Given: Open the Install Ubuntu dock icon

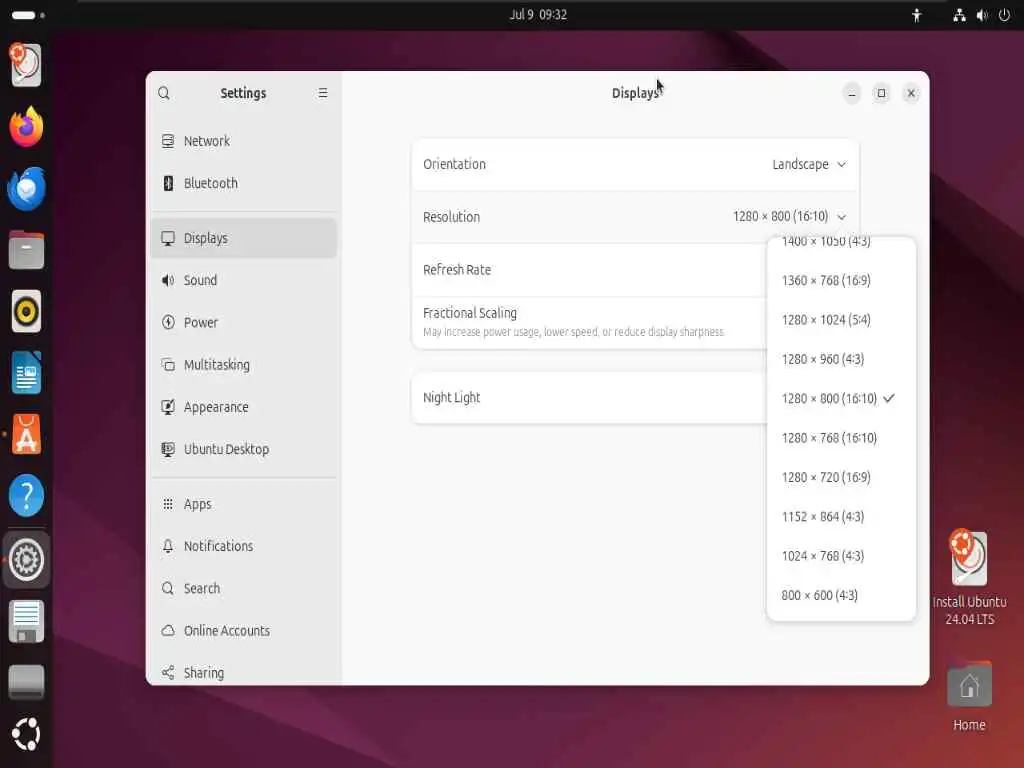Looking at the screenshot, I should tap(26, 64).
